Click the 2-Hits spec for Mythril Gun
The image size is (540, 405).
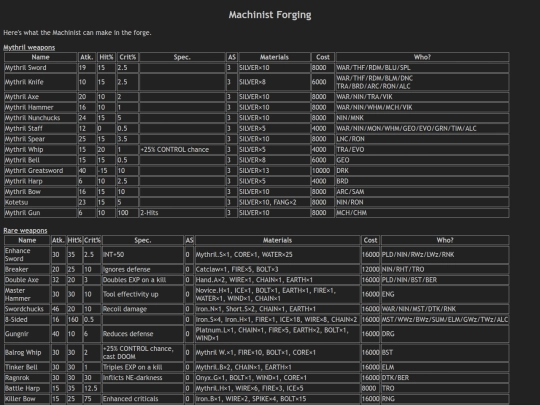pyautogui.click(x=182, y=213)
